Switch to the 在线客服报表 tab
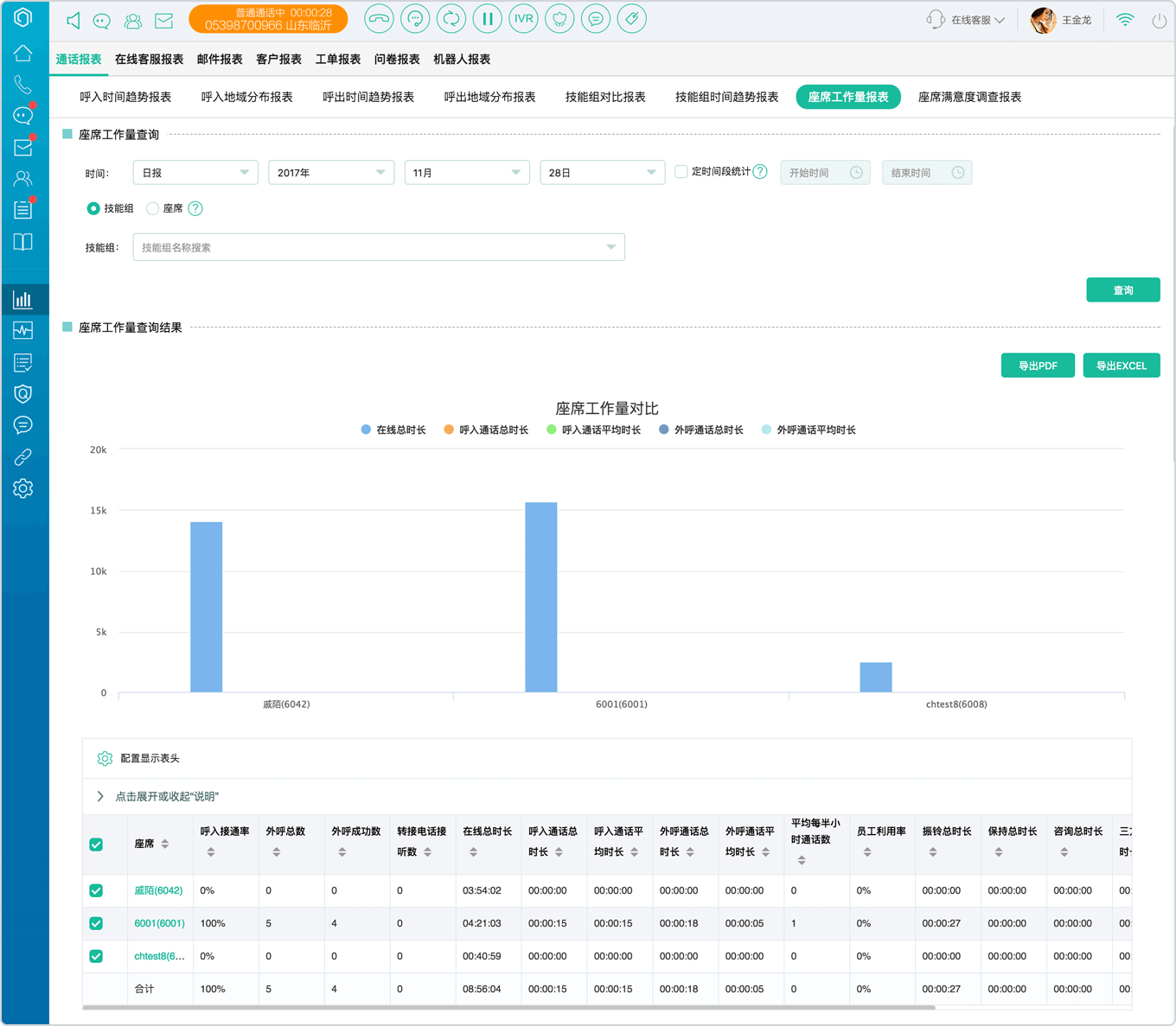 click(149, 60)
